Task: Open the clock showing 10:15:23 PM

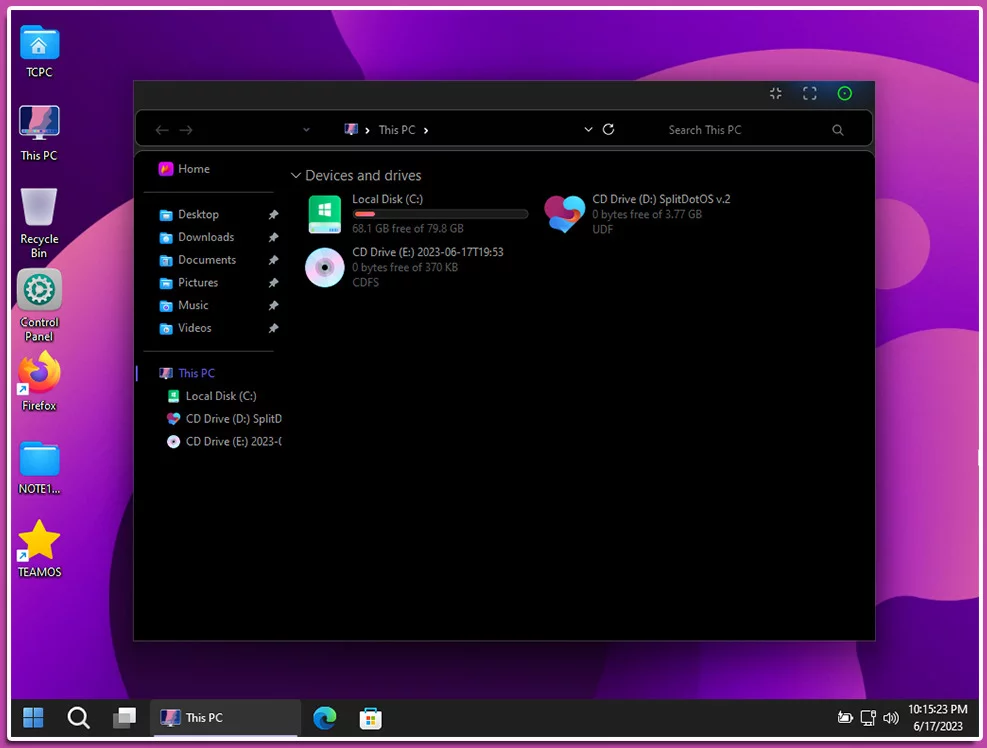Action: 937,717
